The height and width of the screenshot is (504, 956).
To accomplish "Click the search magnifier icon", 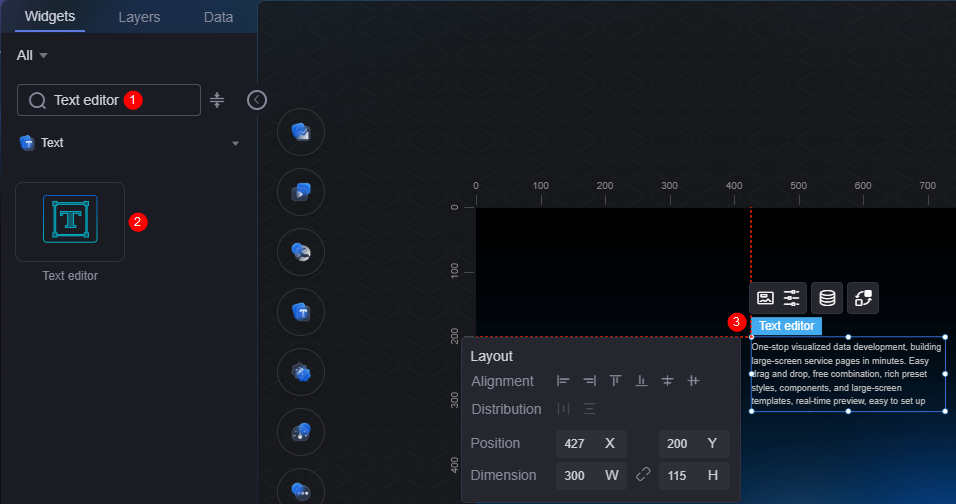I will pos(37,101).
